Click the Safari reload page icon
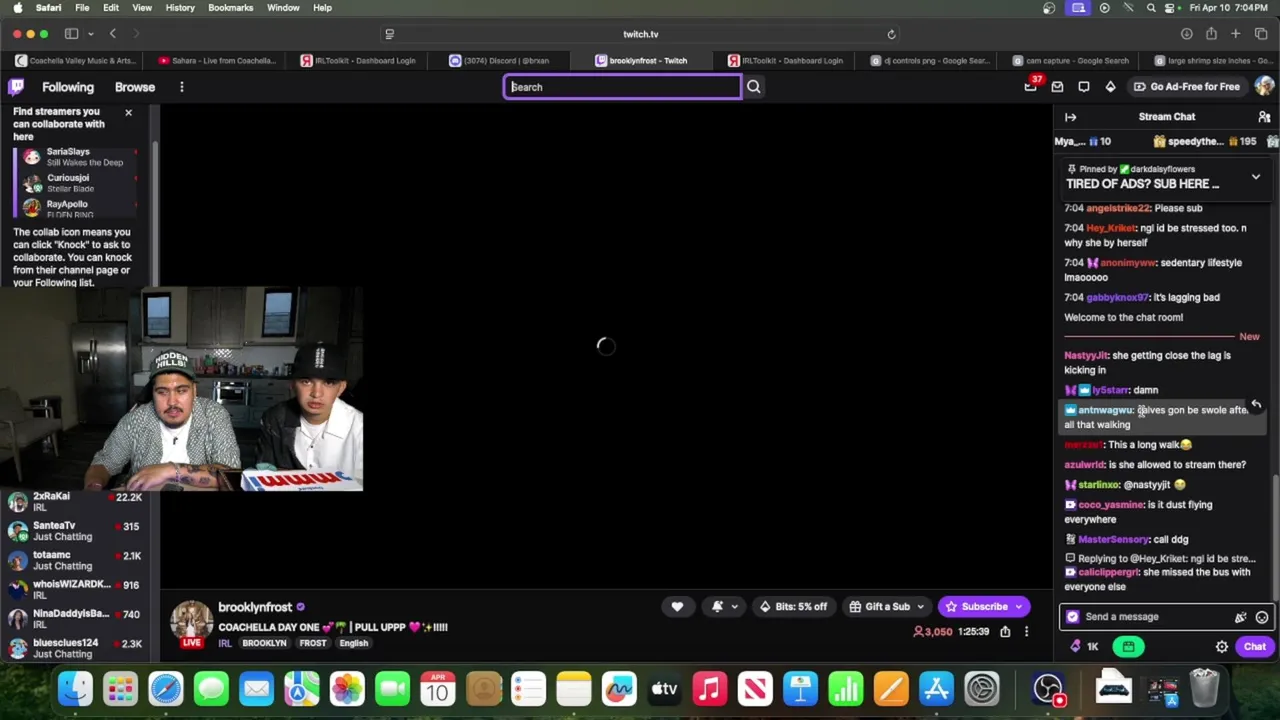 [891, 34]
